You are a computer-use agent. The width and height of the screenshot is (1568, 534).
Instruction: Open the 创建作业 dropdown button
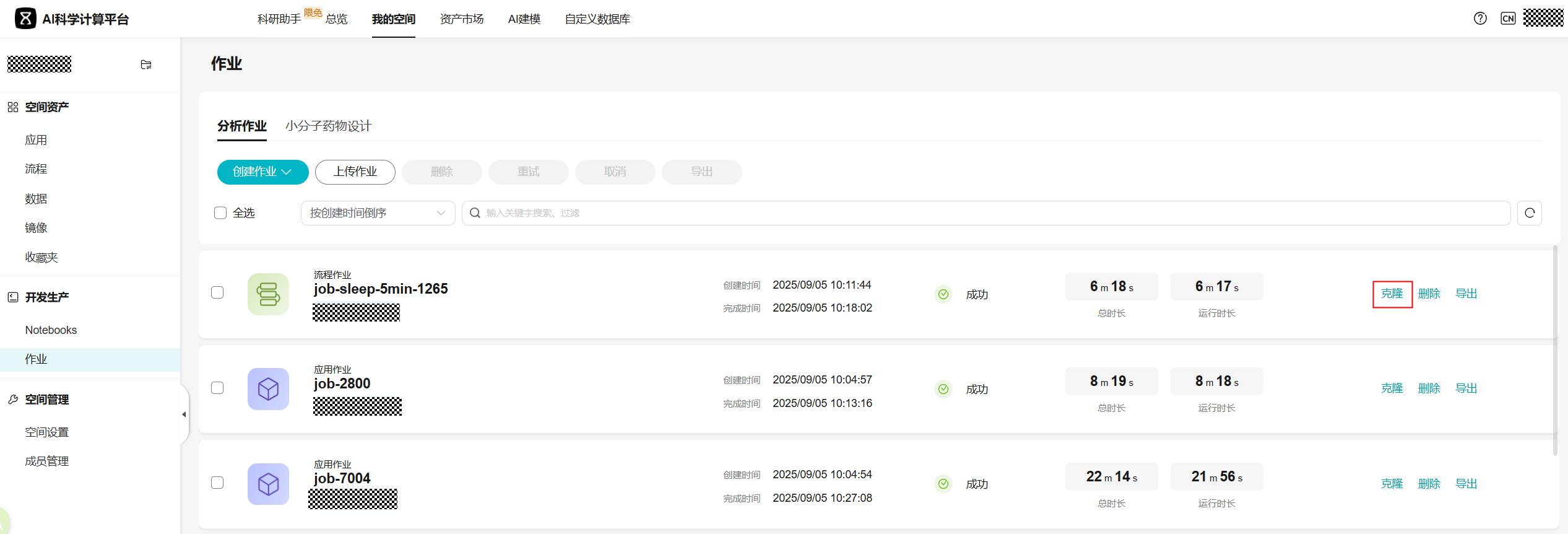pyautogui.click(x=262, y=172)
